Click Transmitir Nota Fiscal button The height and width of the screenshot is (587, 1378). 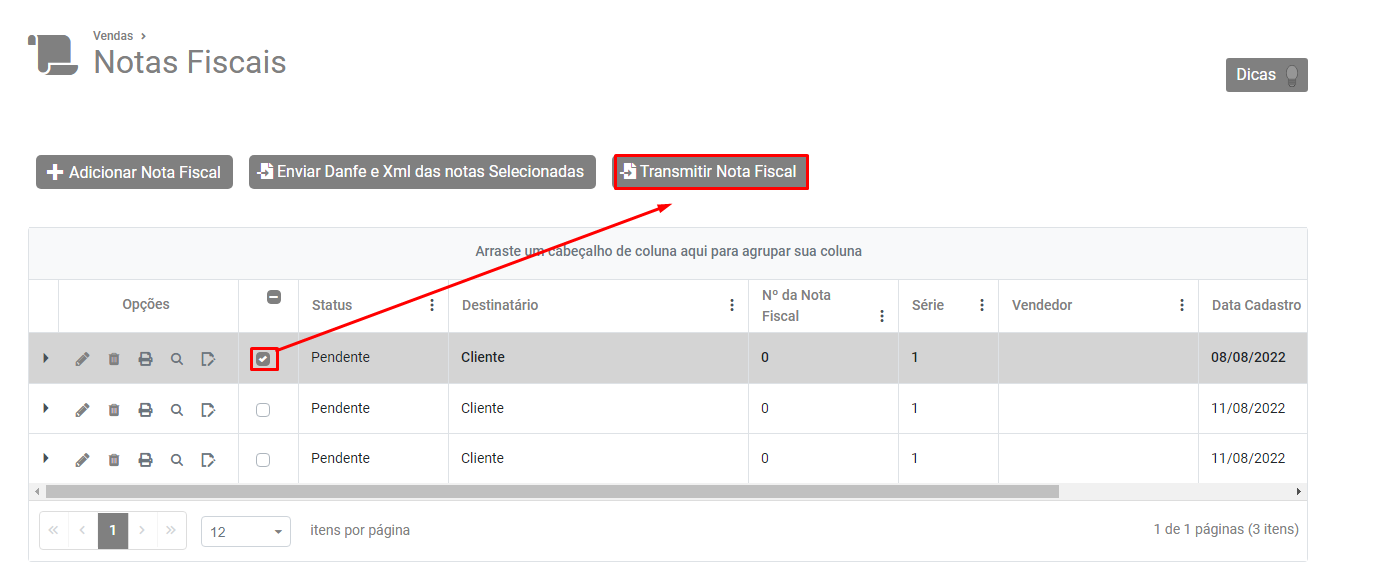tap(710, 172)
